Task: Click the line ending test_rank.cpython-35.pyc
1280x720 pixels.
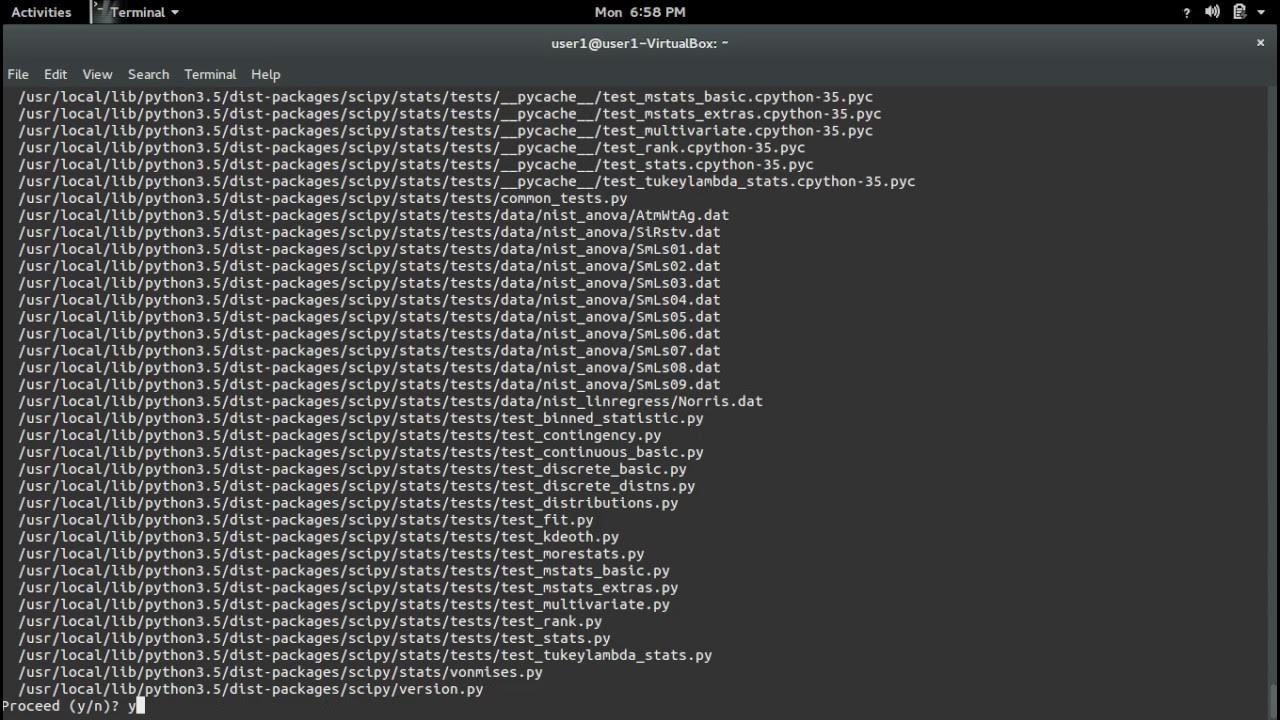Action: [411, 148]
